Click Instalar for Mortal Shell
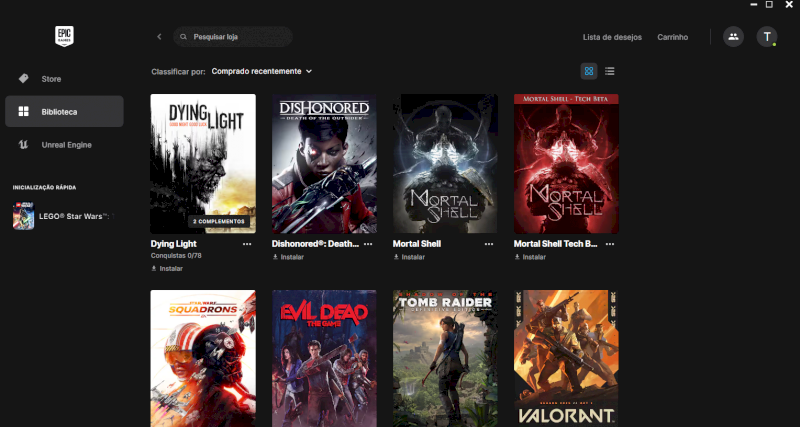Viewport: 800px width, 427px height. pyautogui.click(x=409, y=257)
